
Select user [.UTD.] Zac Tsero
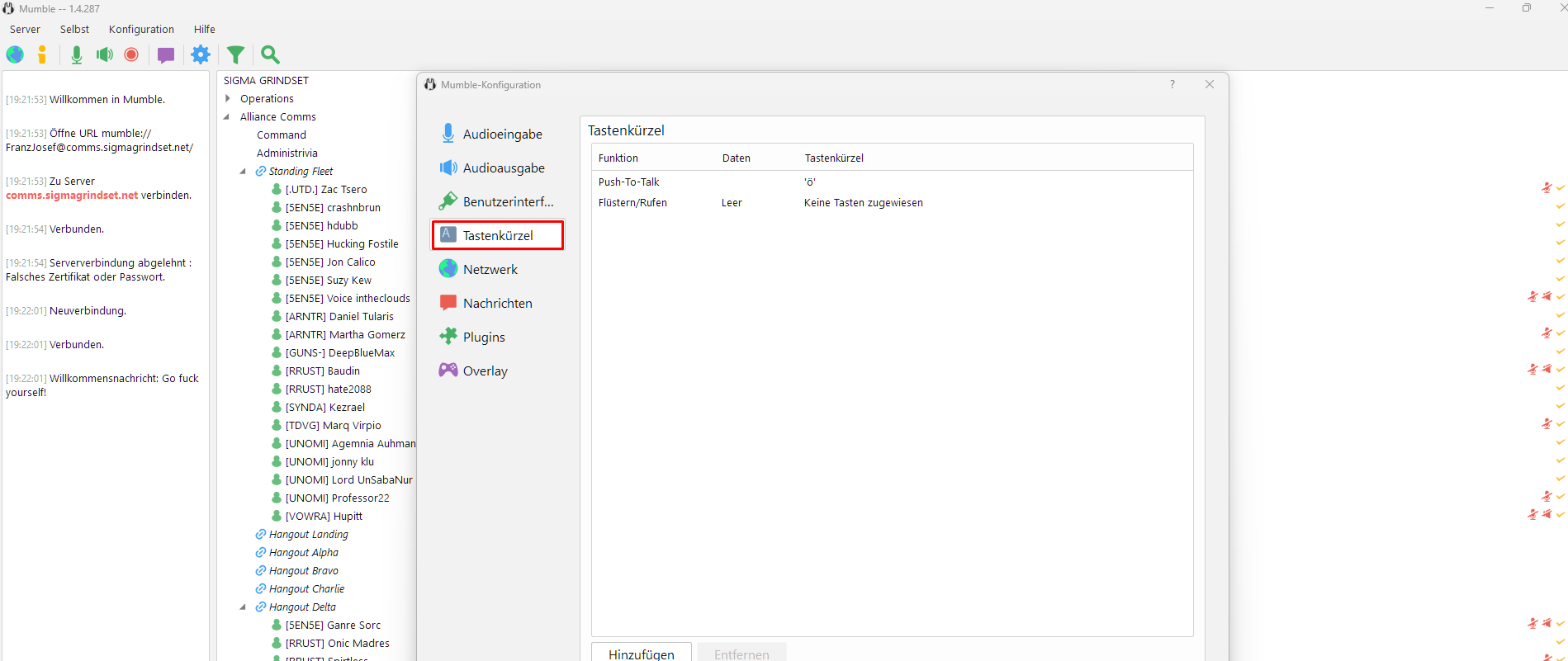click(326, 189)
